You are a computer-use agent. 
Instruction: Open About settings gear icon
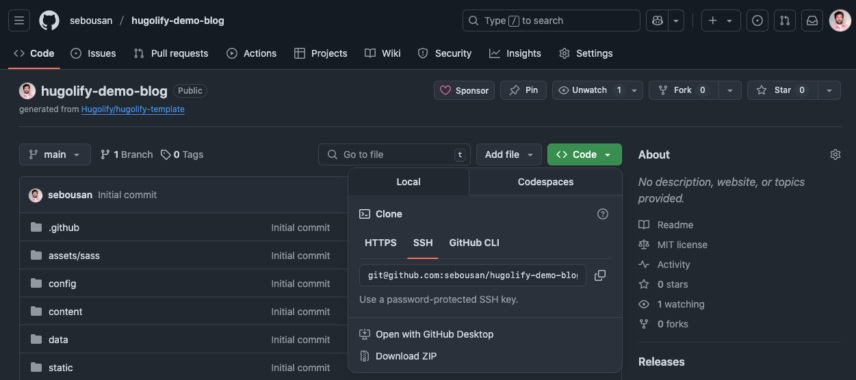(x=835, y=155)
